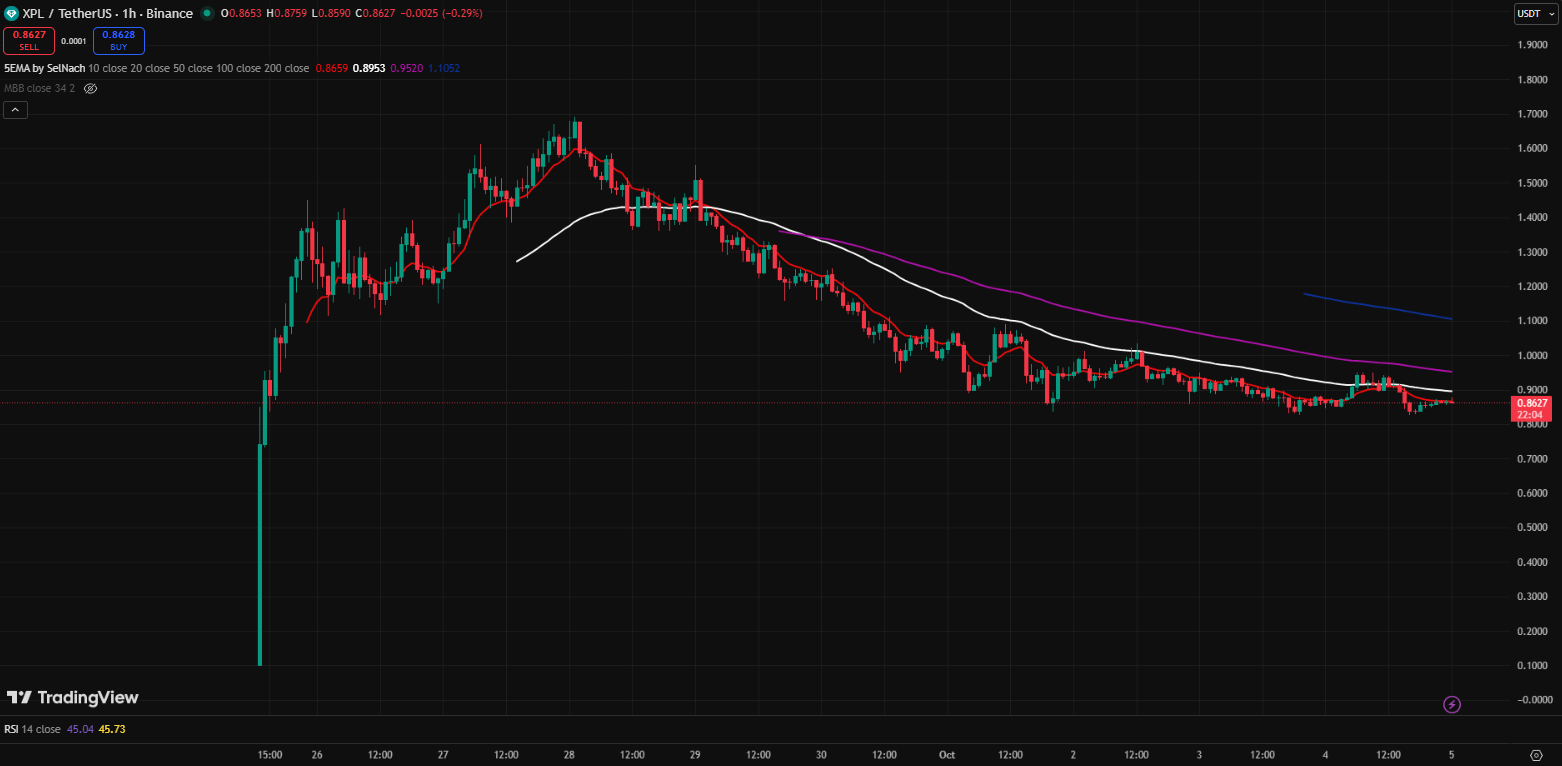The width and height of the screenshot is (1562, 766).
Task: Collapse the indicator legend with chevron button
Action: pyautogui.click(x=15, y=110)
